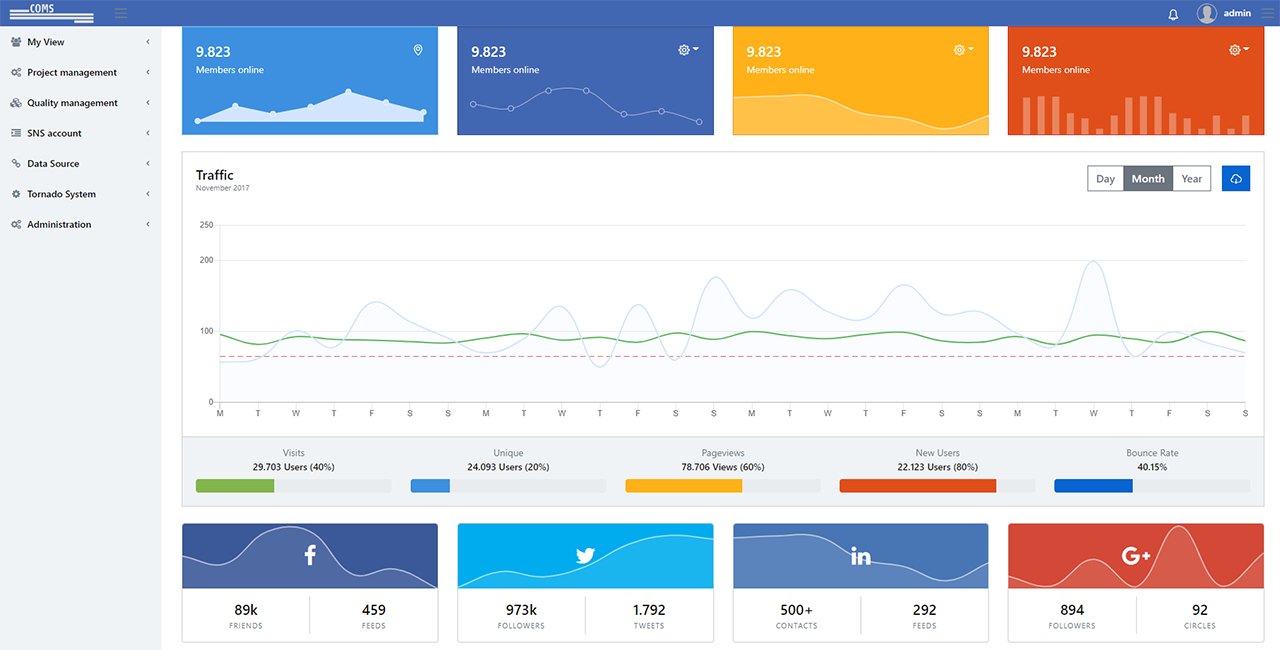Click the Google Plus icon card

tap(1136, 556)
